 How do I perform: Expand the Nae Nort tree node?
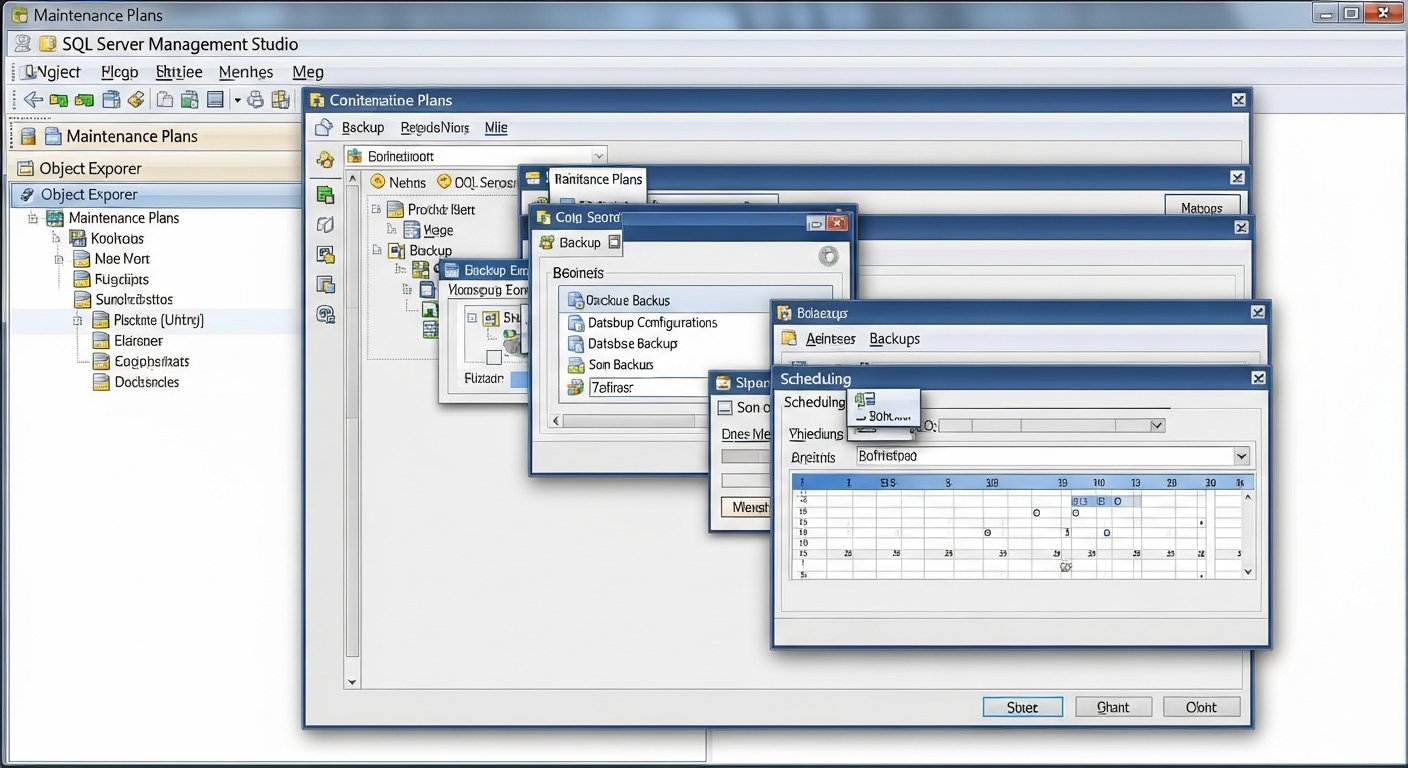coord(58,259)
